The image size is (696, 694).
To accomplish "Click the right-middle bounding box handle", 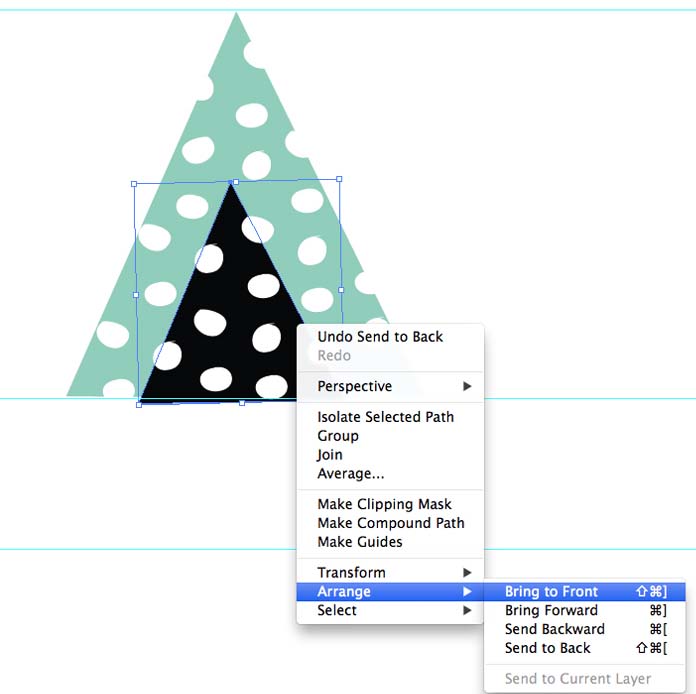I will click(341, 290).
